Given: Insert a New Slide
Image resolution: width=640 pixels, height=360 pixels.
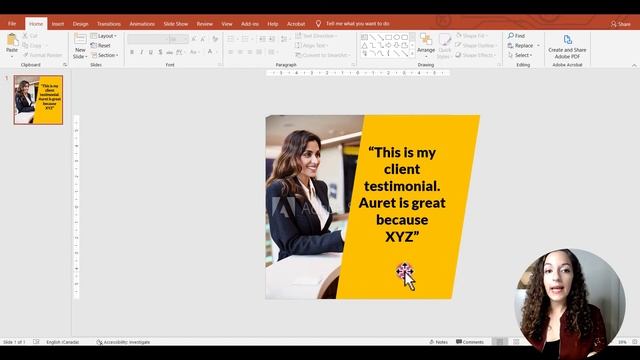Looking at the screenshot, I should (80, 46).
